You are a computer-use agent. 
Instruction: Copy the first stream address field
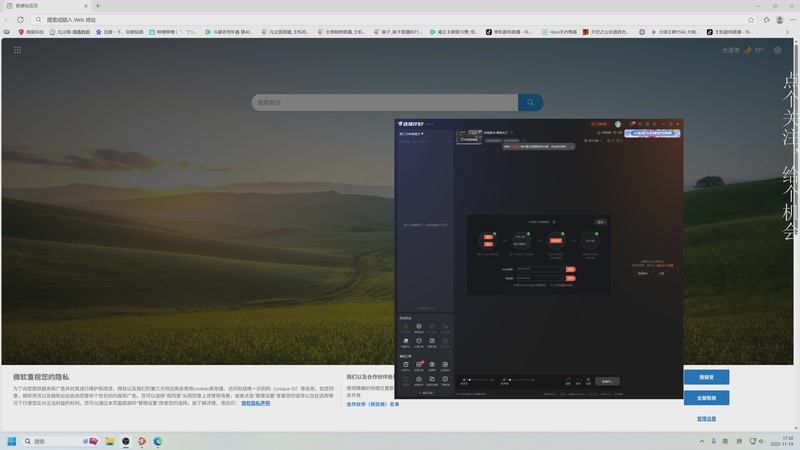click(x=571, y=269)
